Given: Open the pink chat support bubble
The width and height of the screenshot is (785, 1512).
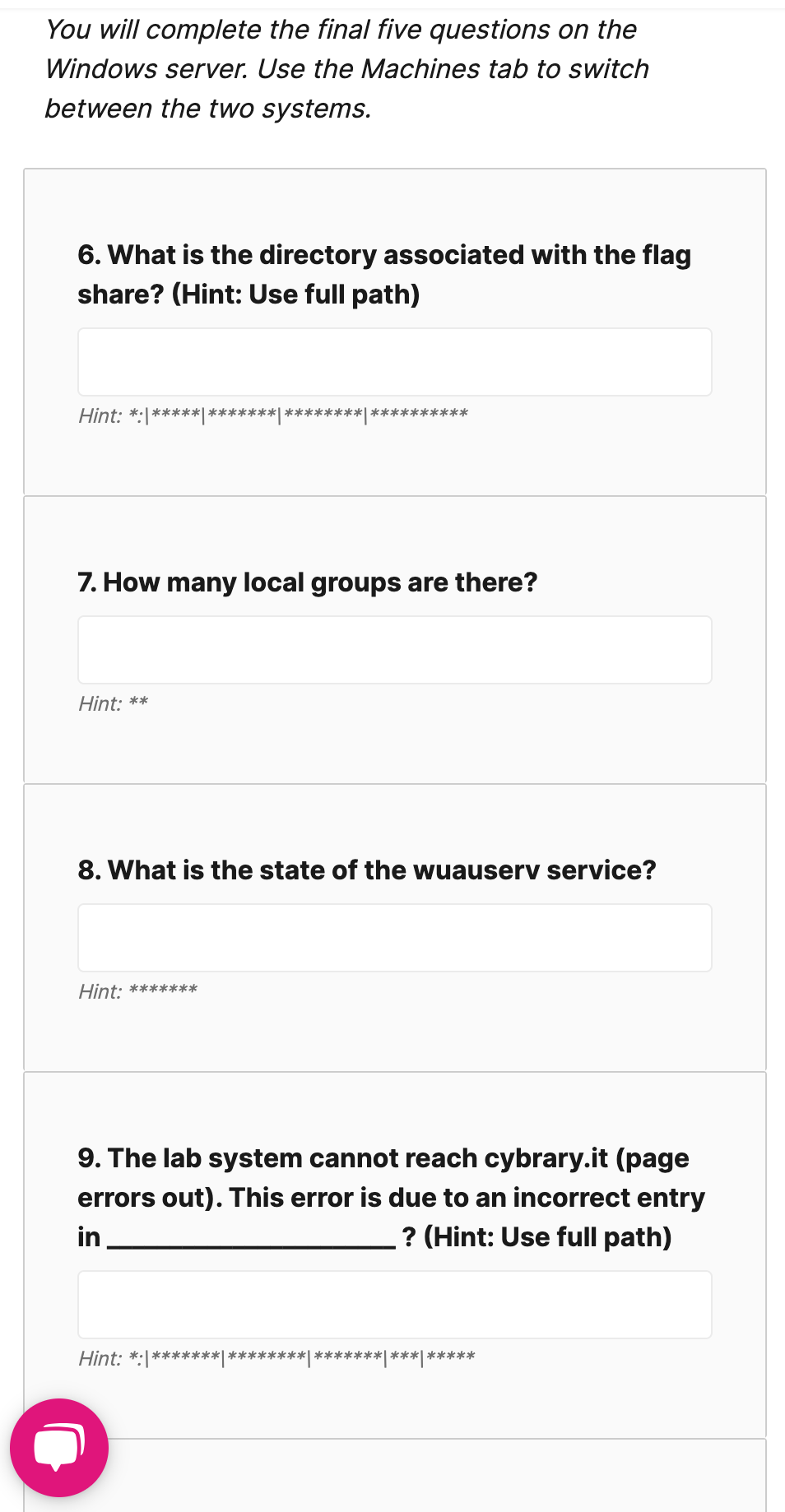Looking at the screenshot, I should tap(59, 1447).
